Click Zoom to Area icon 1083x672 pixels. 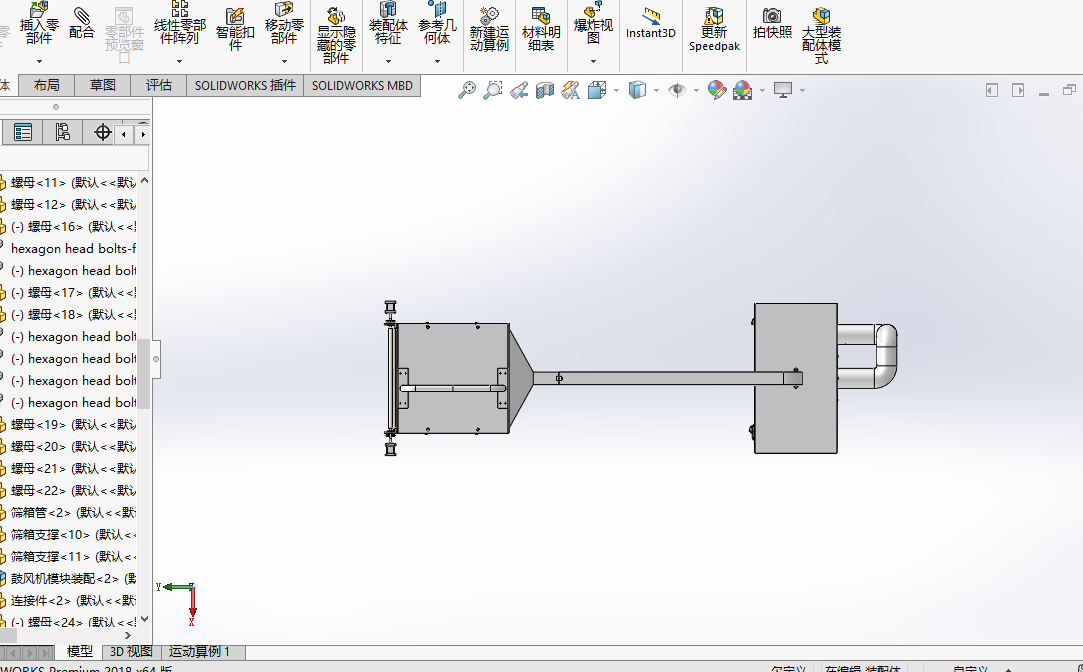click(x=492, y=90)
